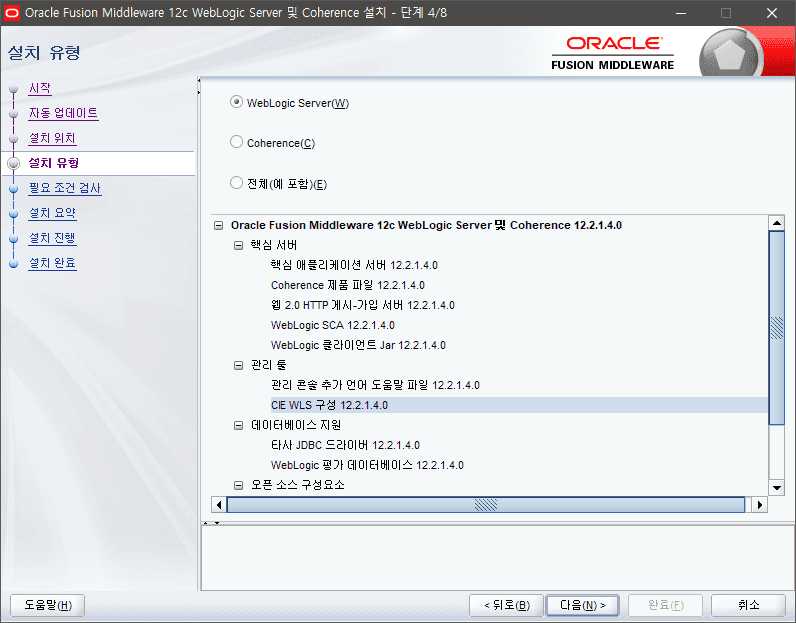Select the CIE WLS 구성 12.2.1.4.0 row
This screenshot has width=796, height=623.
click(x=519, y=405)
